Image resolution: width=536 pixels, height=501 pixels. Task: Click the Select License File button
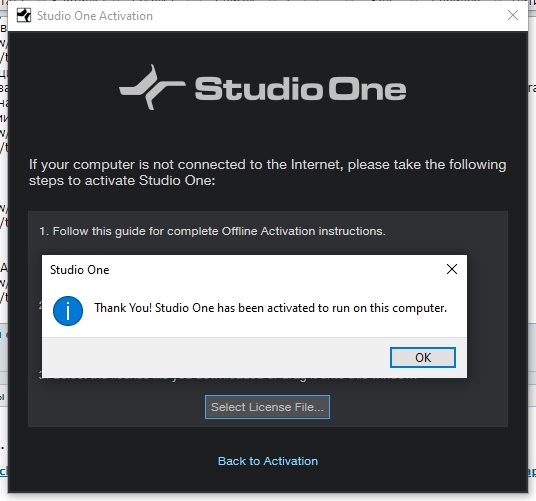(267, 407)
